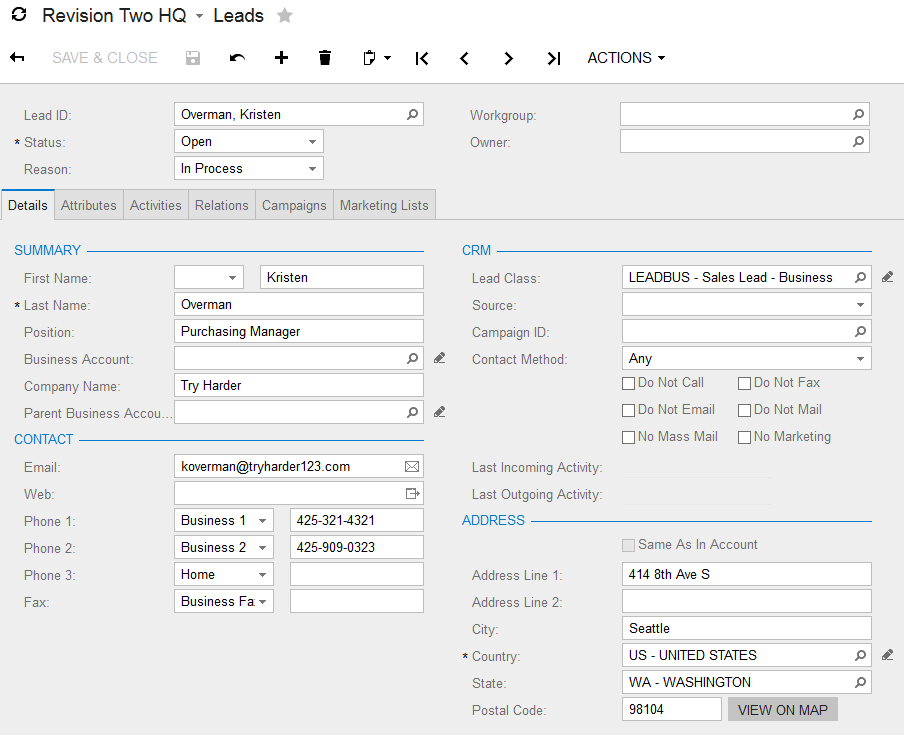The width and height of the screenshot is (904, 735).
Task: Go to the previous record
Action: [465, 58]
